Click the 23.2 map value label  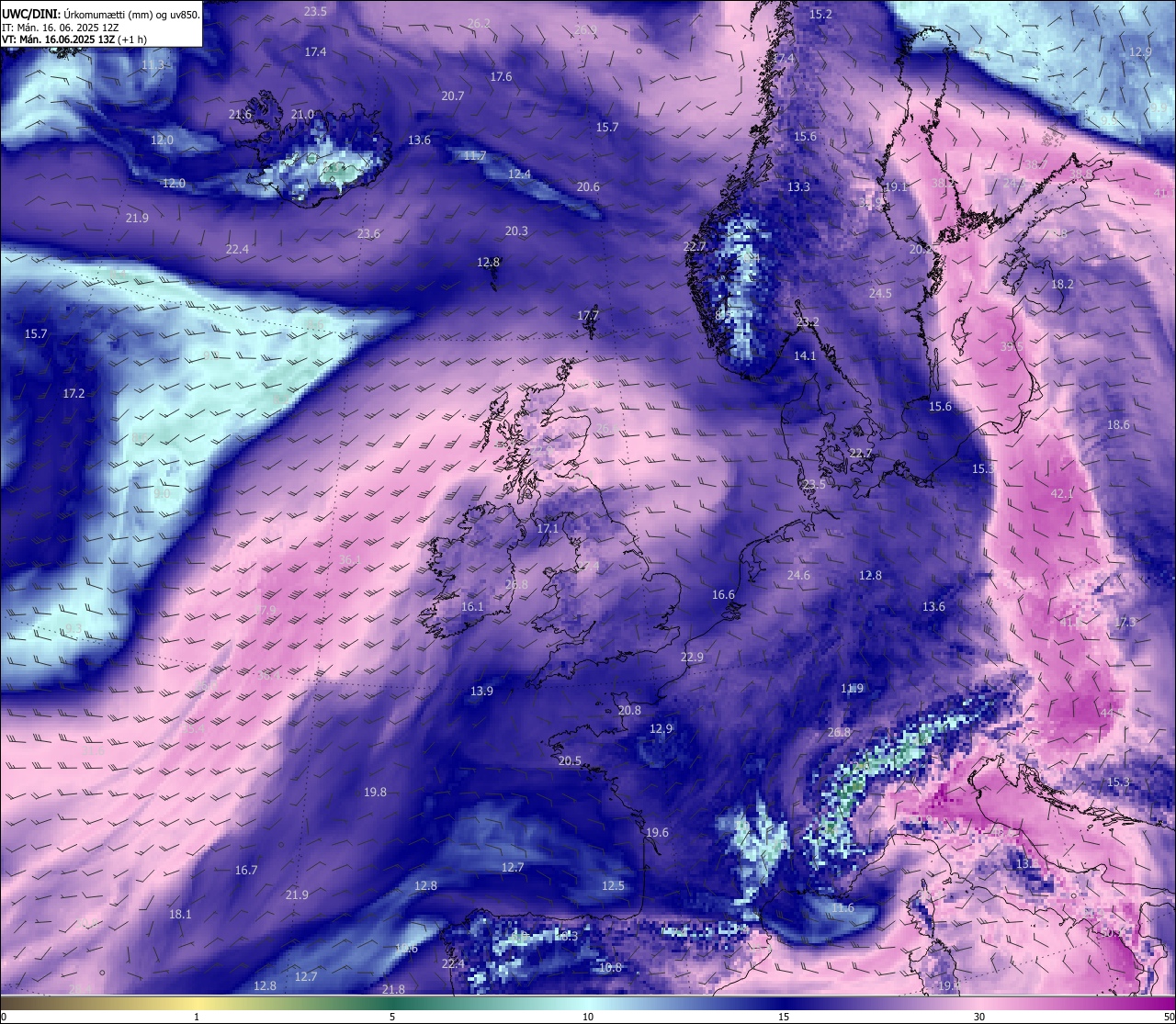[x=808, y=322]
